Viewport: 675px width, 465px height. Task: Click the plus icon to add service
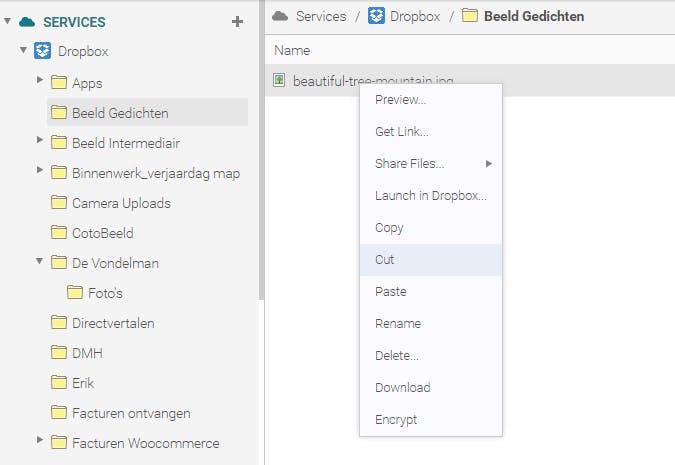237,21
